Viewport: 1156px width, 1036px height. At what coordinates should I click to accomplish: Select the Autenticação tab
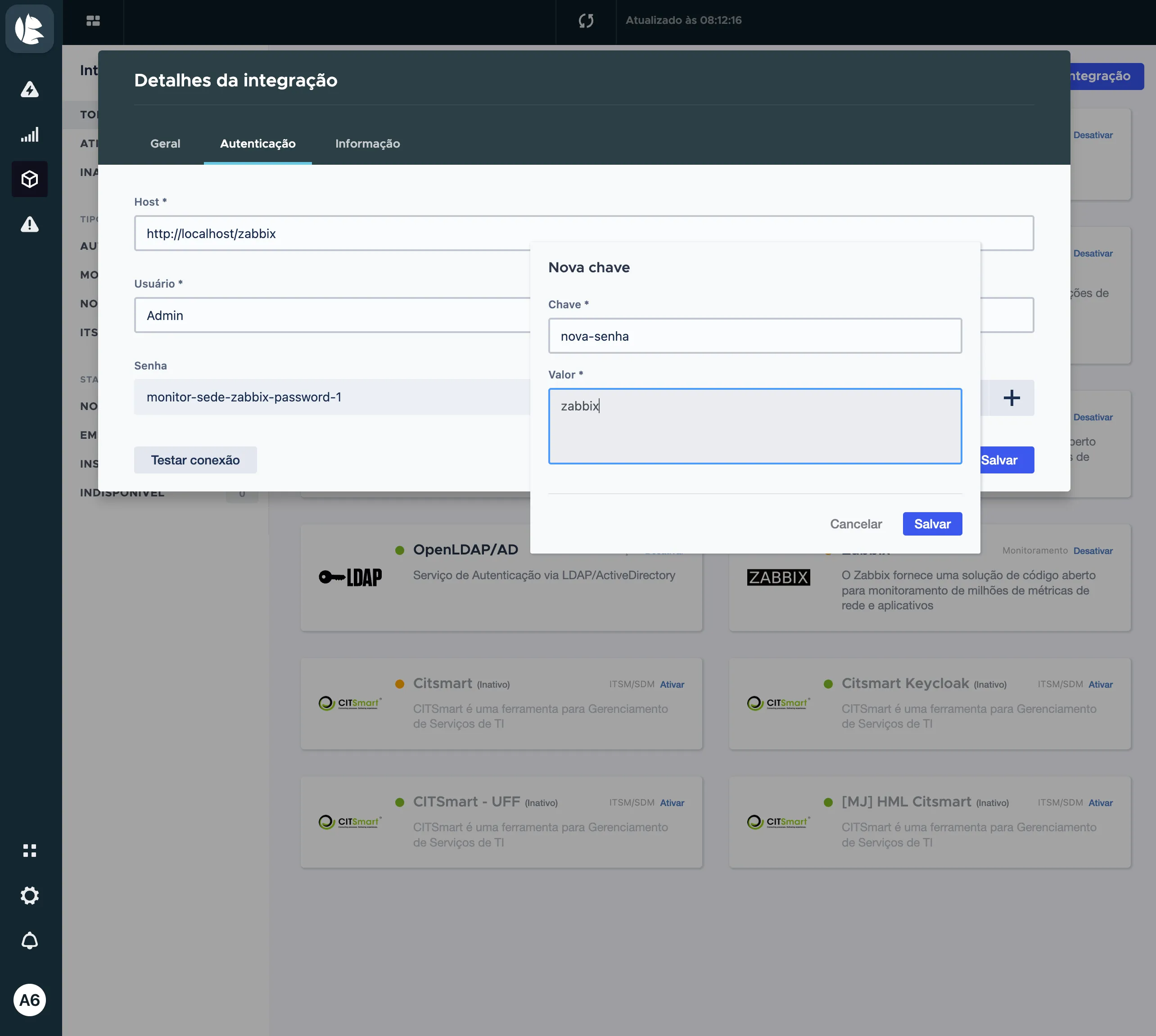point(258,144)
